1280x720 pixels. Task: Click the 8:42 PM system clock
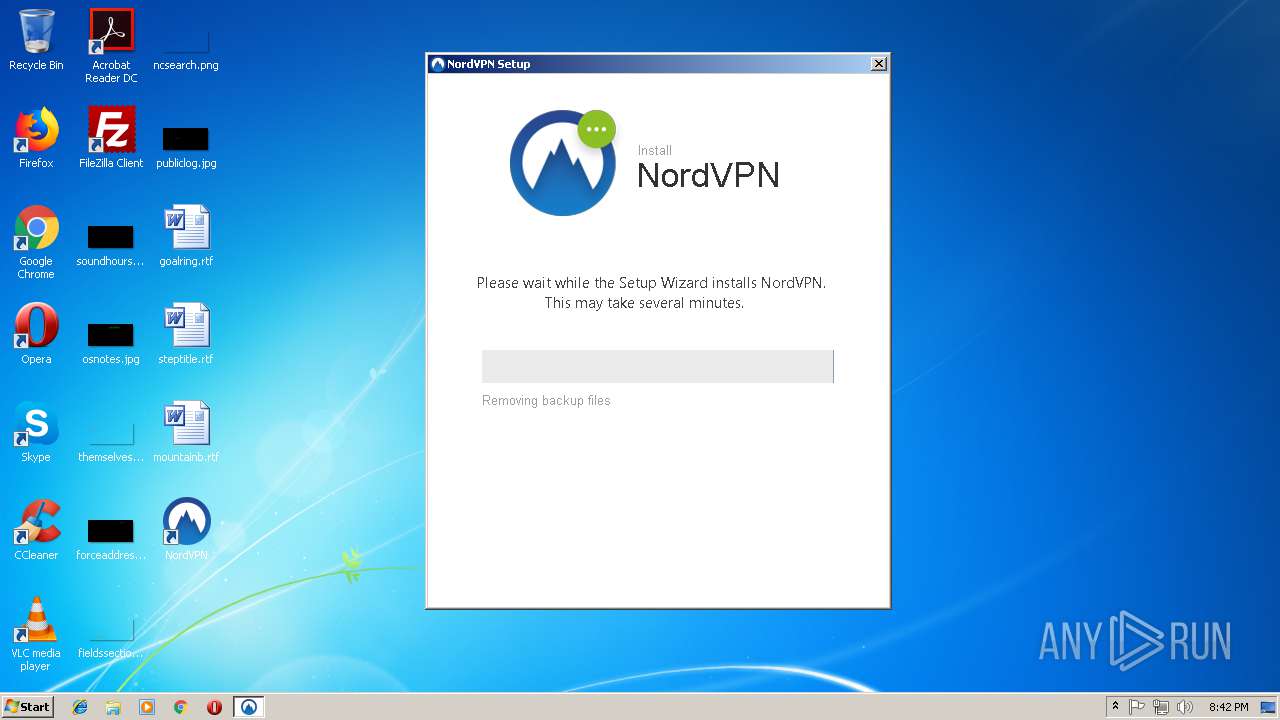point(1228,707)
